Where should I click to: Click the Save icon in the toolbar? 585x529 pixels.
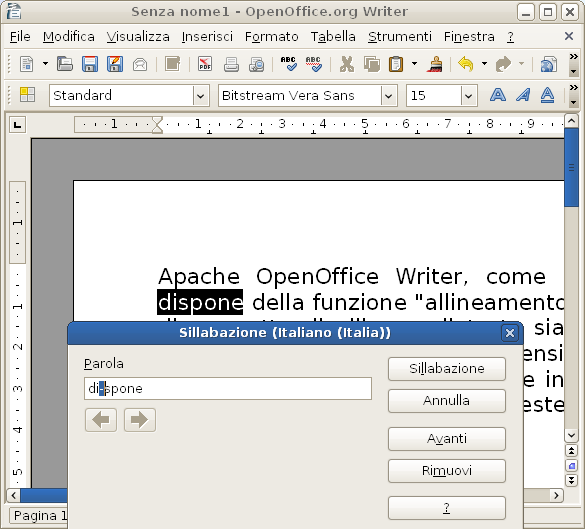[90, 64]
